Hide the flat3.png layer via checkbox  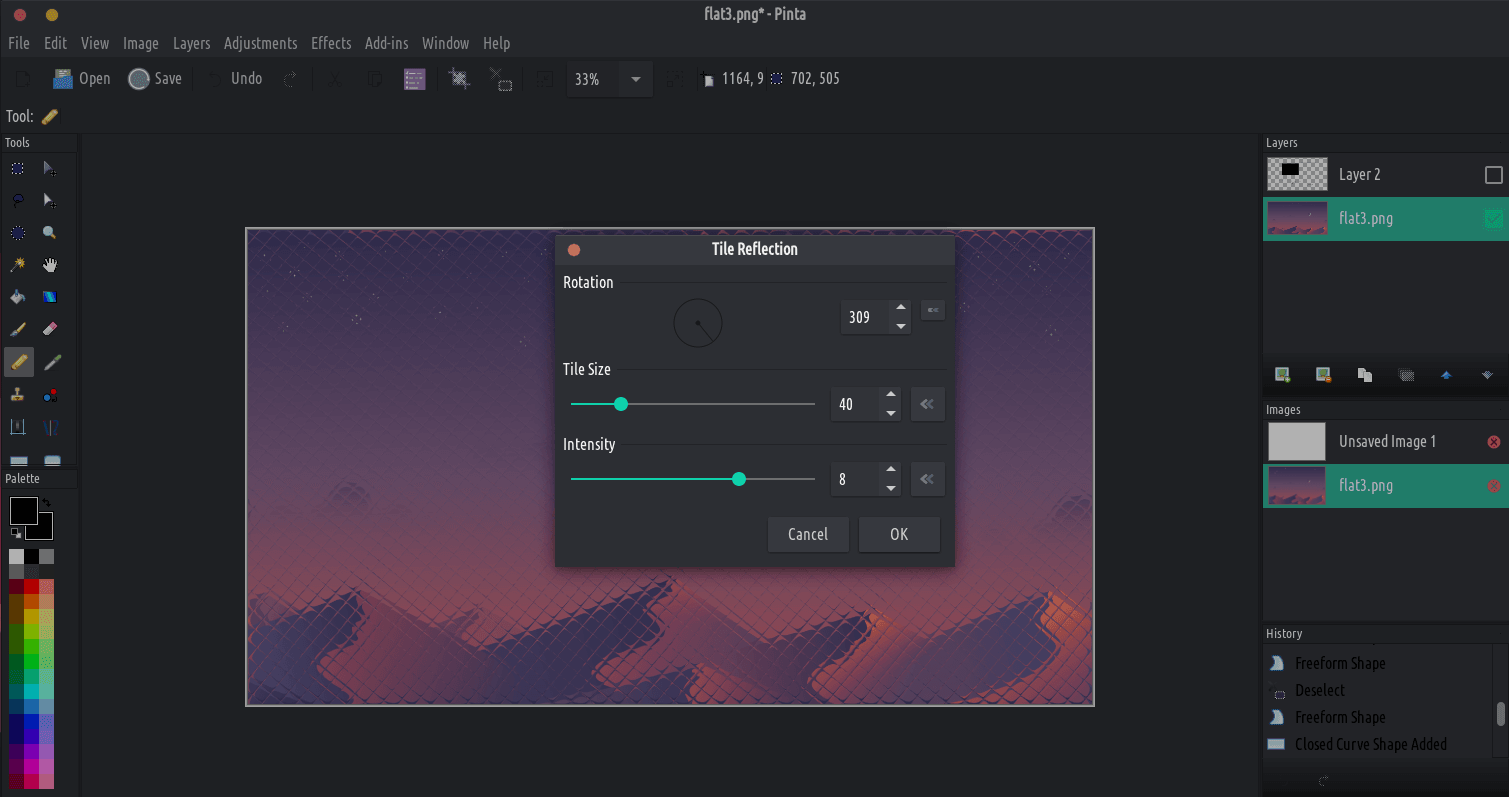click(x=1493, y=219)
